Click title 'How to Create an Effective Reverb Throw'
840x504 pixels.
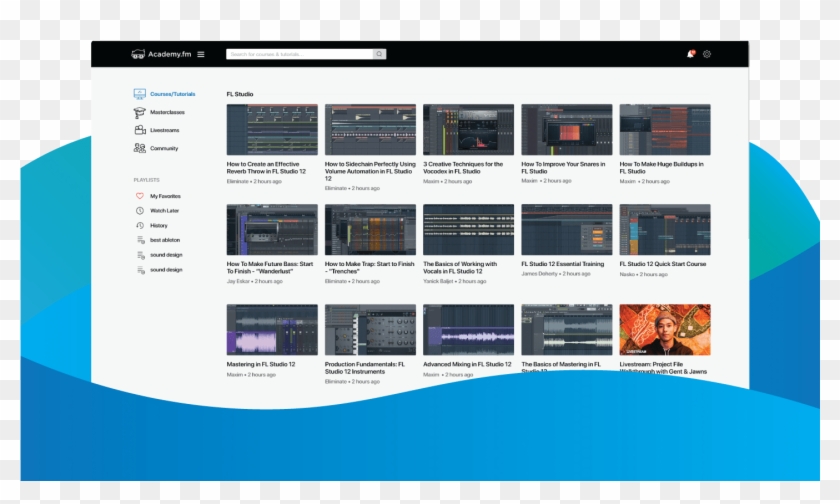[x=266, y=168]
